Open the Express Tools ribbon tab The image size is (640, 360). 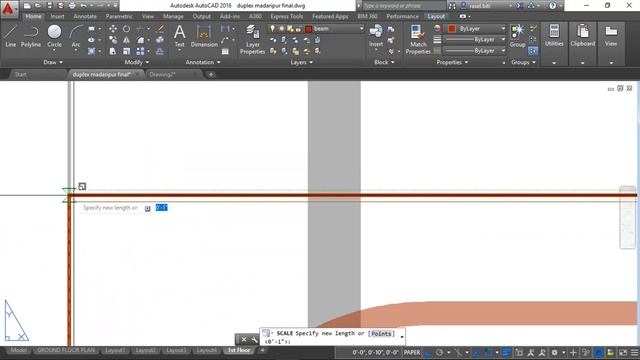pyautogui.click(x=287, y=16)
